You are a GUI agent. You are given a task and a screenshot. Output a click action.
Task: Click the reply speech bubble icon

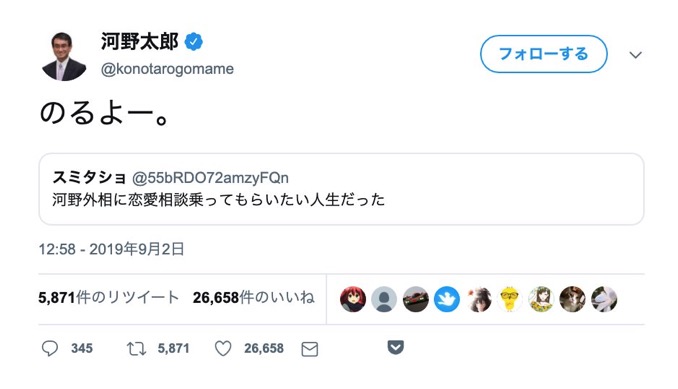tap(50, 348)
